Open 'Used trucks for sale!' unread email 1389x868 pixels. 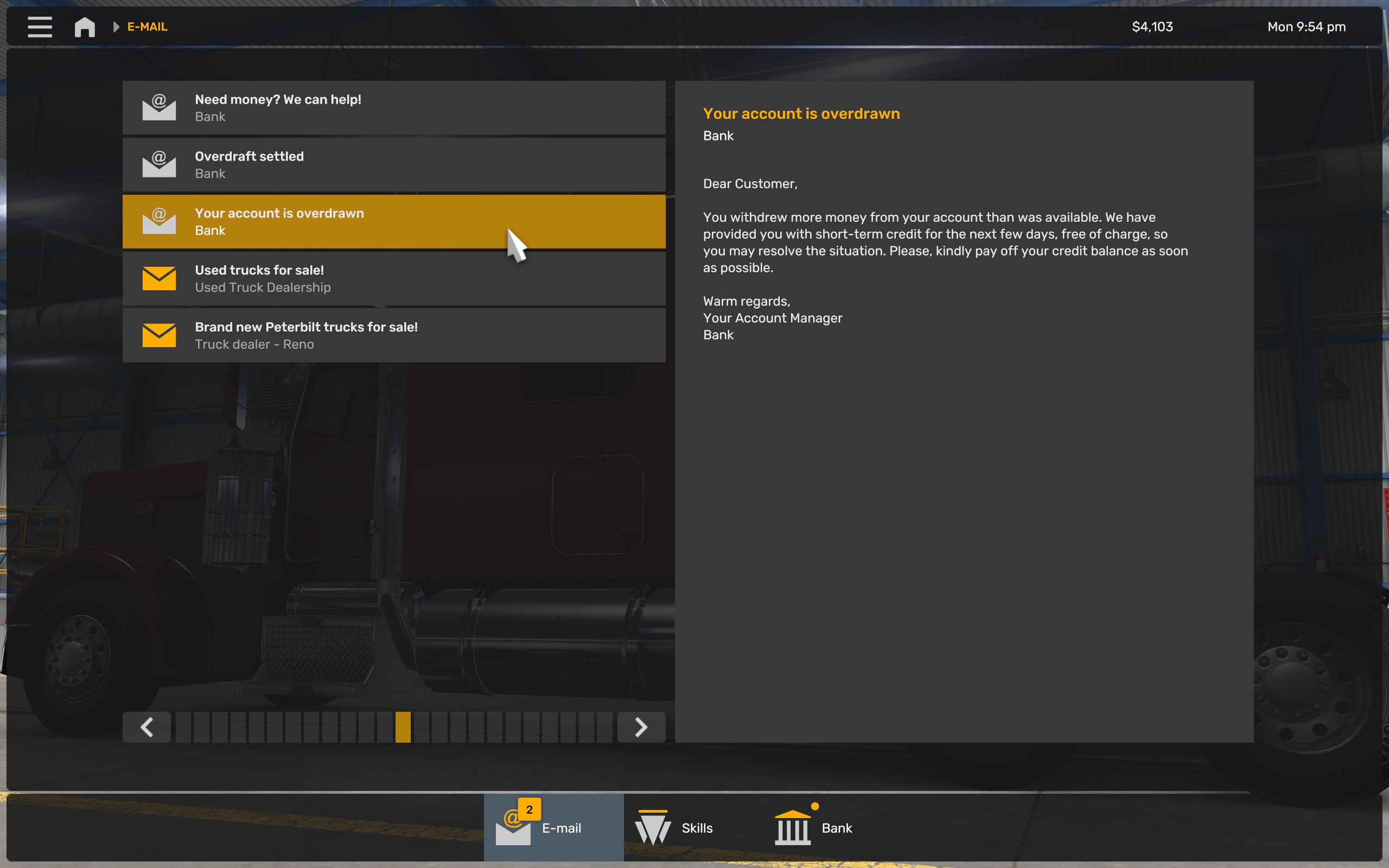394,278
